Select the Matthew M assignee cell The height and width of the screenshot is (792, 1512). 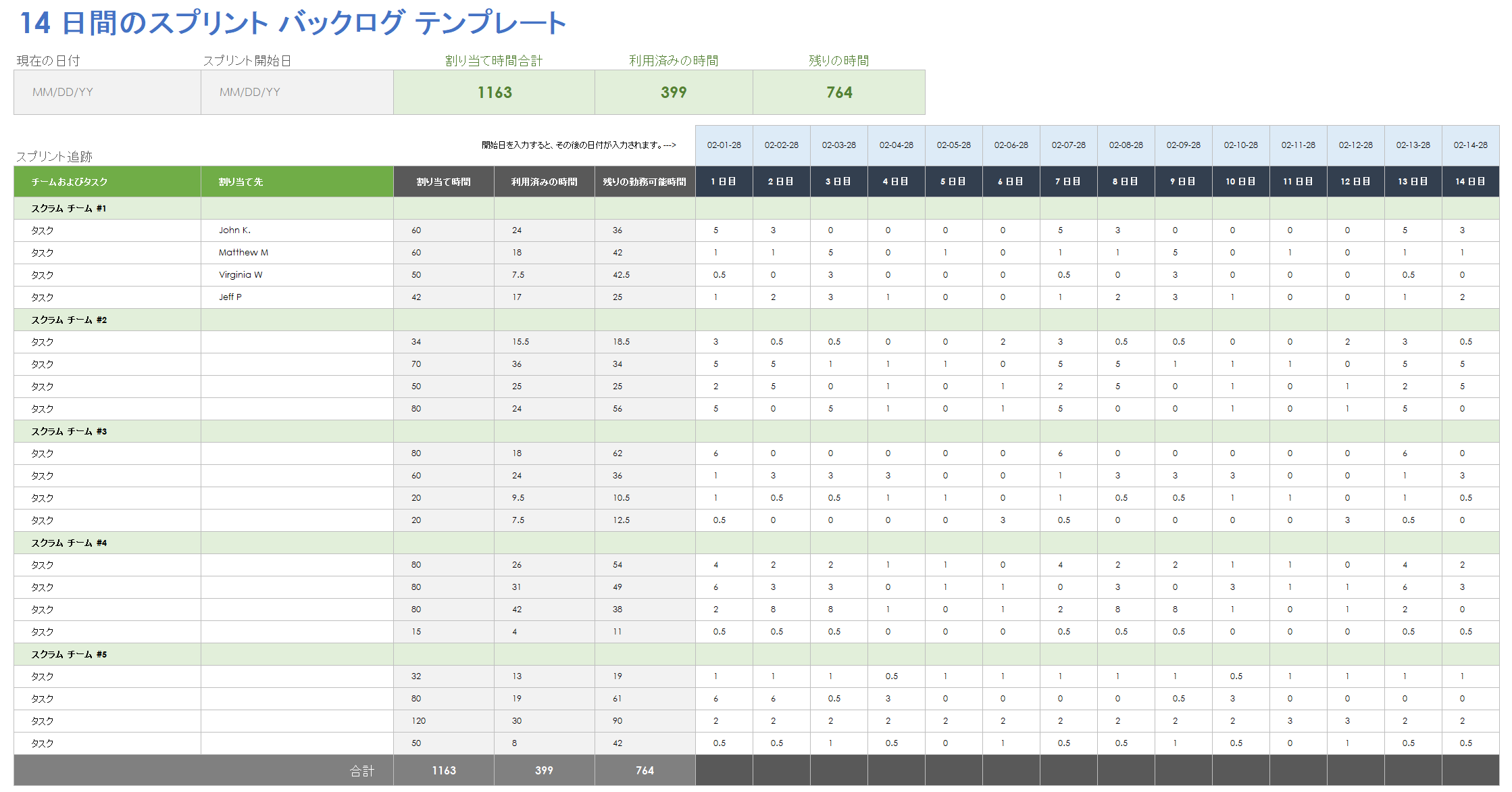[297, 253]
